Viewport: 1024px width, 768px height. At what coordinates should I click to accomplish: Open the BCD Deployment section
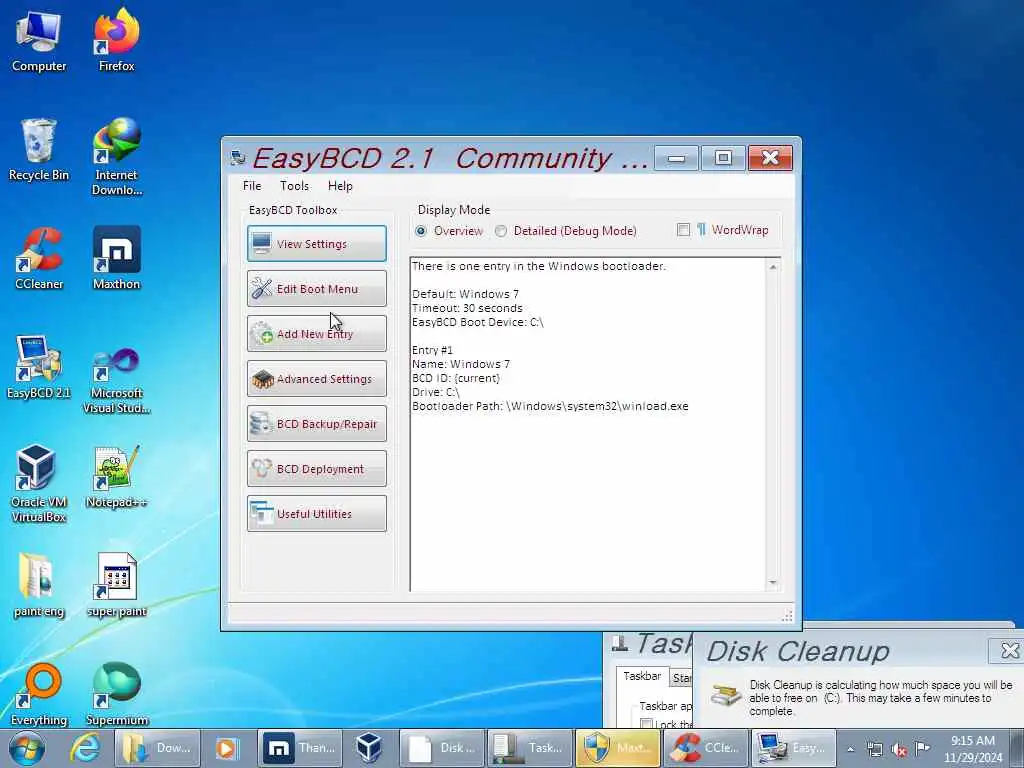pyautogui.click(x=317, y=469)
